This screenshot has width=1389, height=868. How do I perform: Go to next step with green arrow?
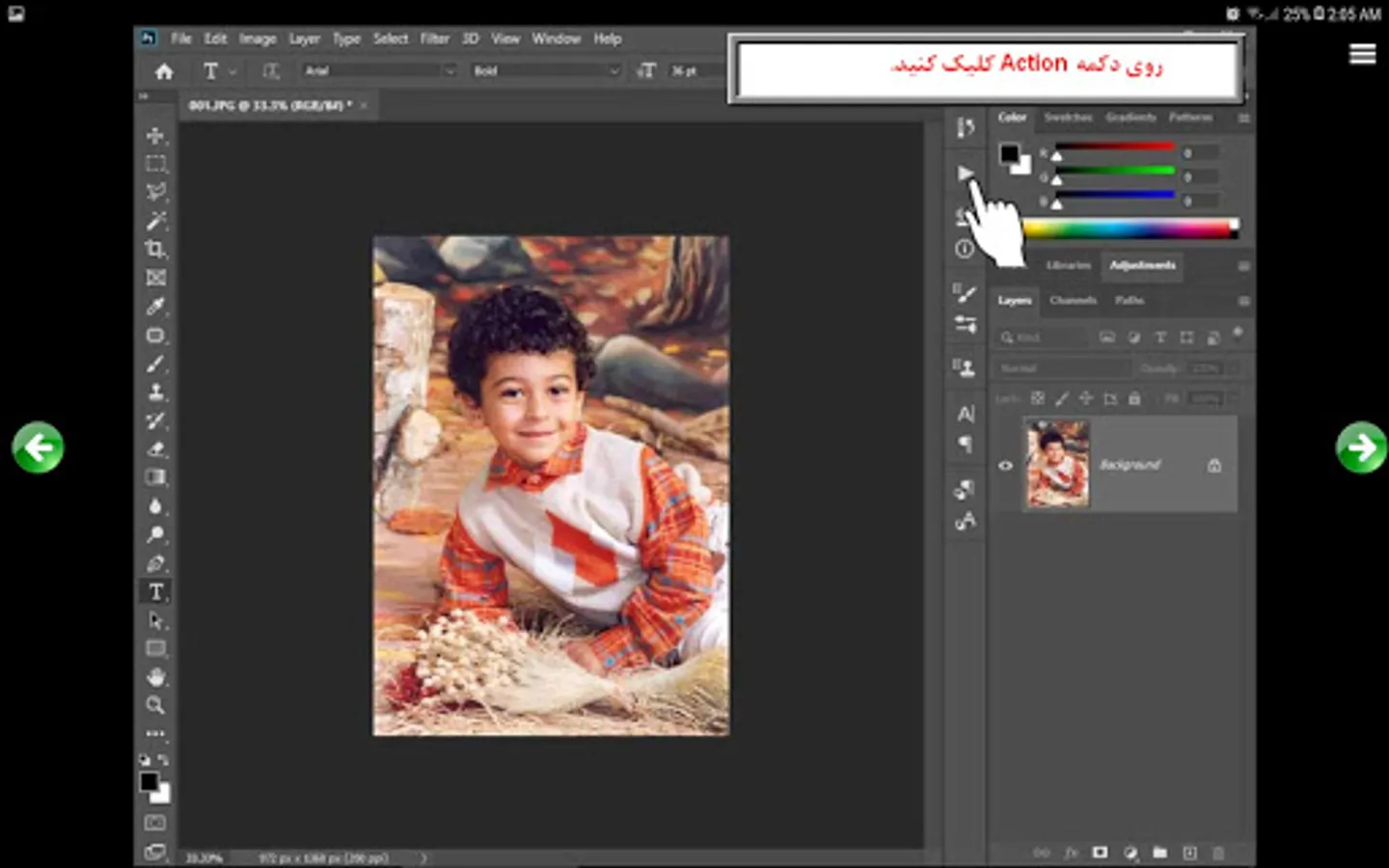tap(1361, 448)
